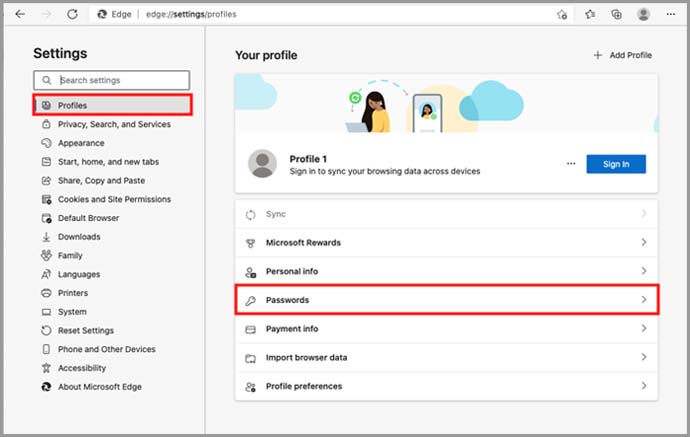690x437 pixels.
Task: Click the Profile 1 avatar picture
Action: point(263,164)
